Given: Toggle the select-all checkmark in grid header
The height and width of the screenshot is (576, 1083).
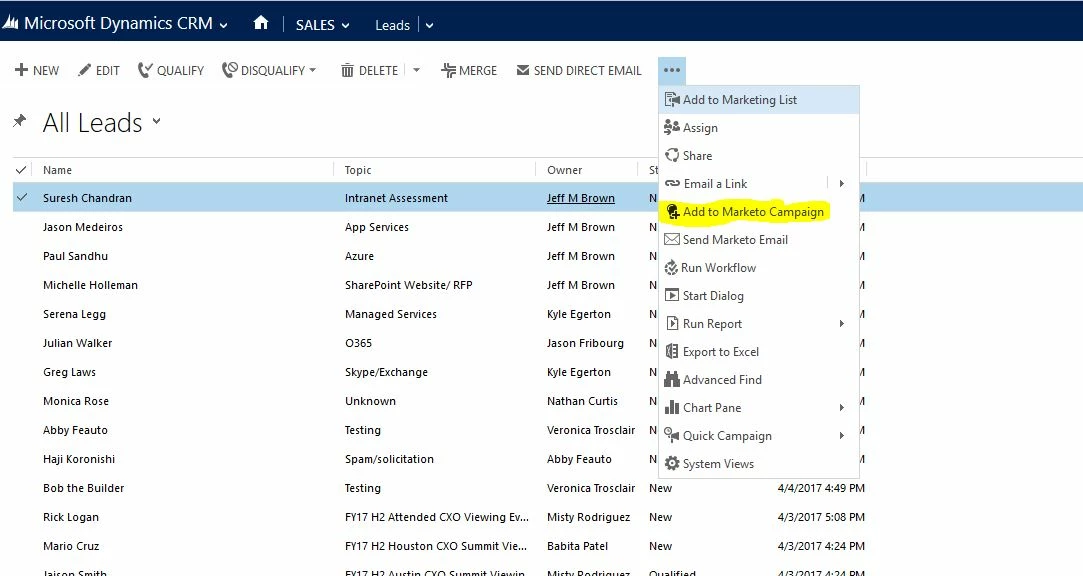Looking at the screenshot, I should coord(21,170).
